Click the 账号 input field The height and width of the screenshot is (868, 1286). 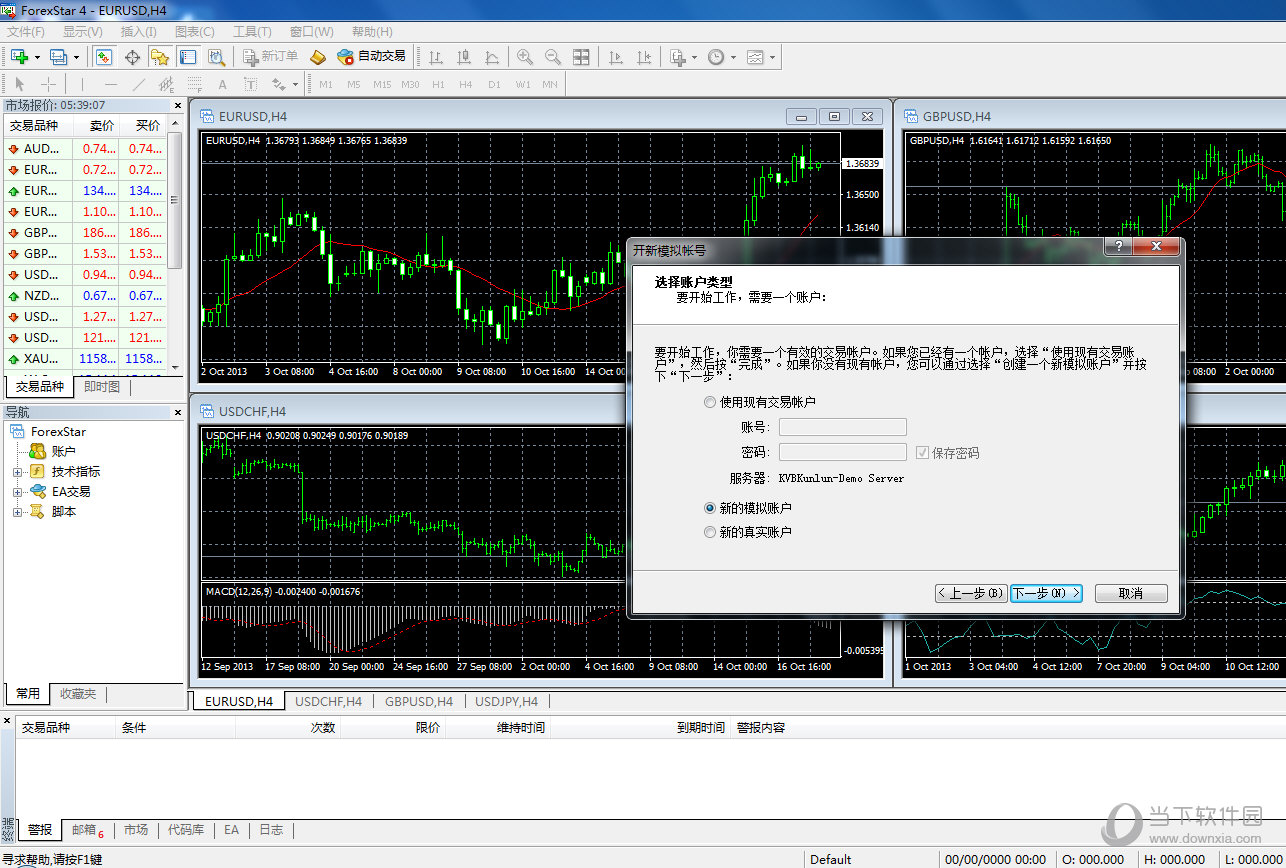coord(843,427)
